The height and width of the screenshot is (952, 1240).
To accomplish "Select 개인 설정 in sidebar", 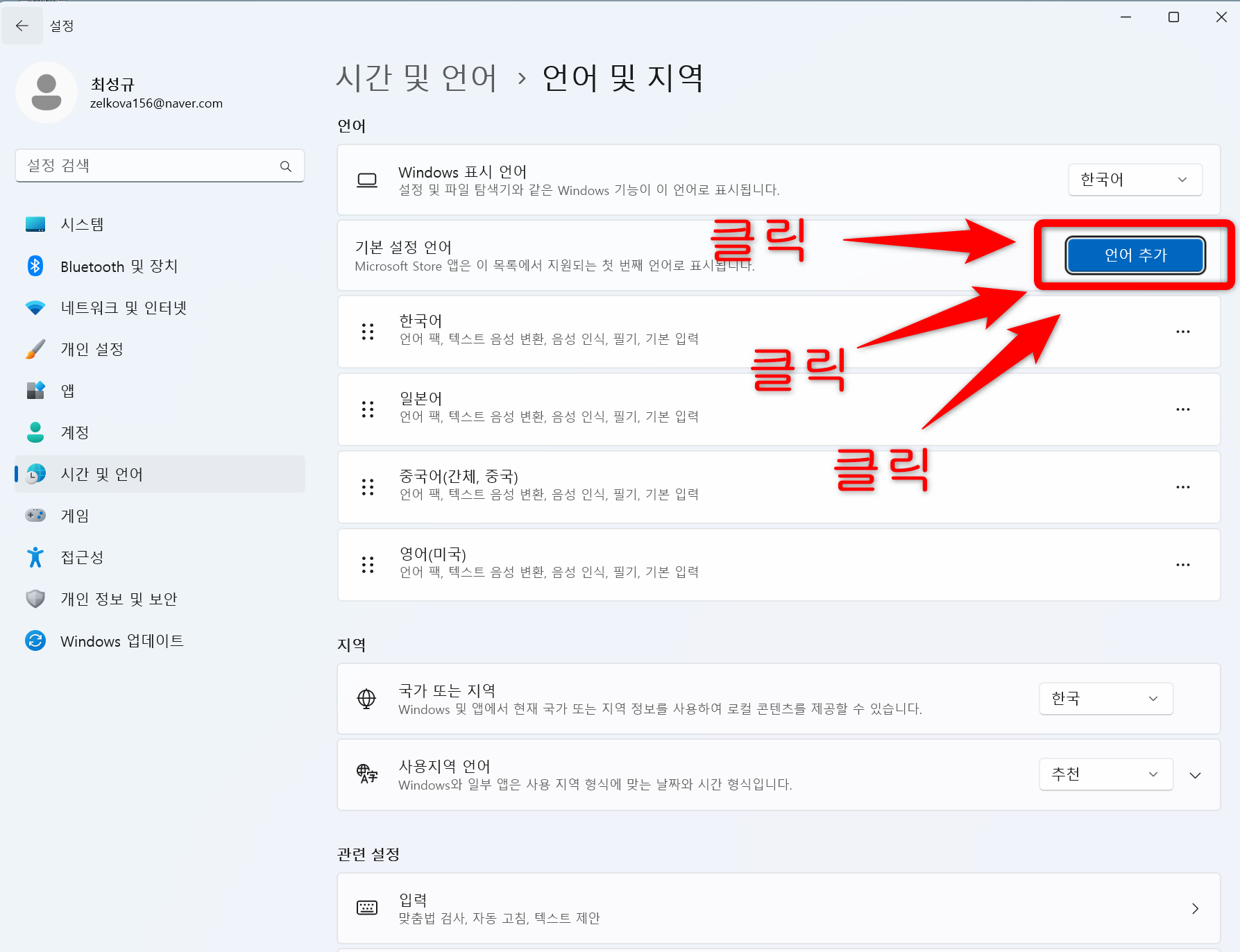I will click(x=160, y=349).
